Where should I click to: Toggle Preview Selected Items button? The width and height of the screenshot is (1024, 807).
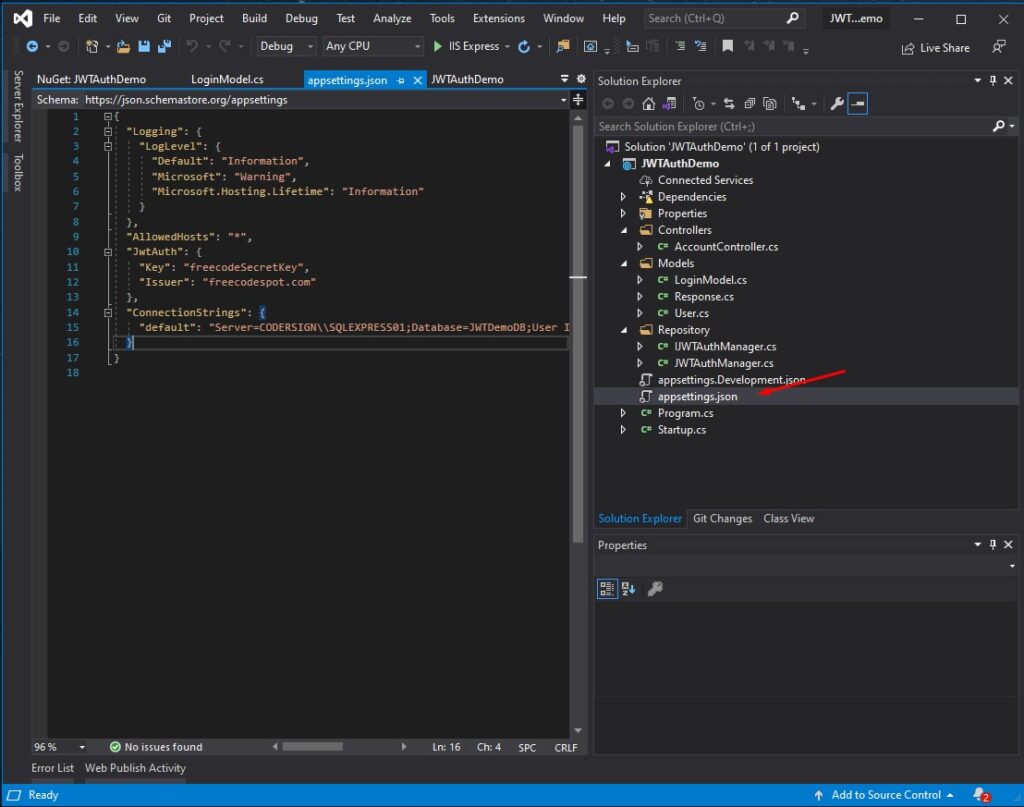click(857, 104)
